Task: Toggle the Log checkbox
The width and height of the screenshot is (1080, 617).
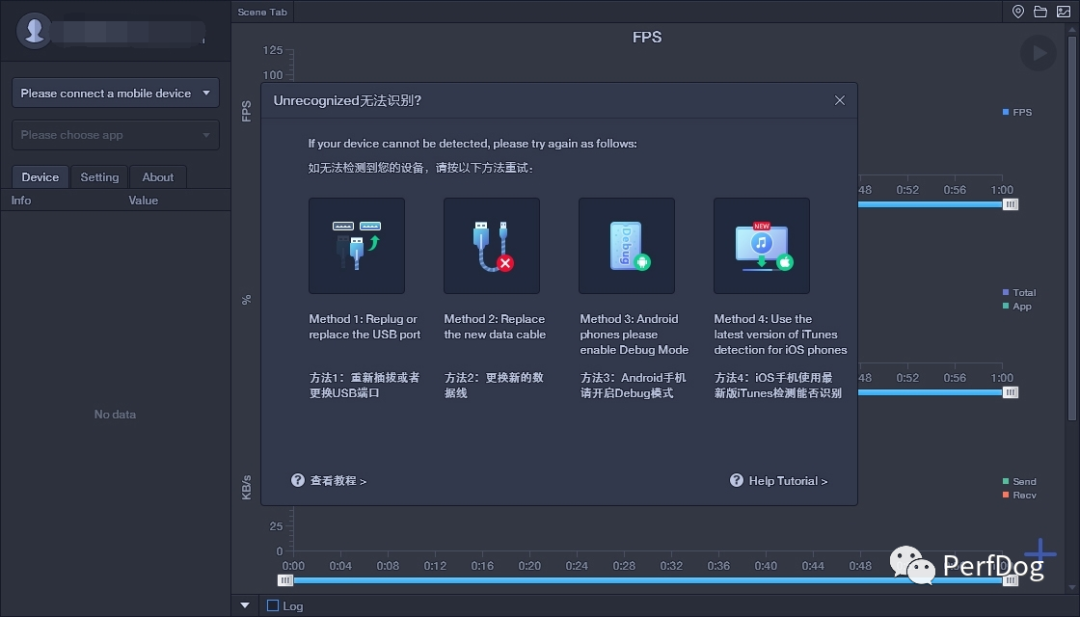Action: [x=273, y=605]
